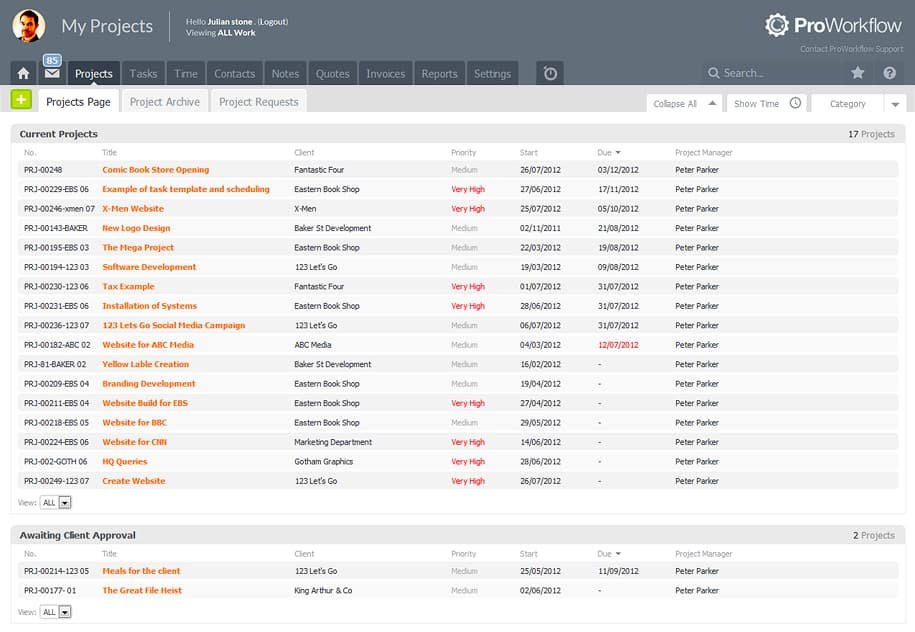
Task: Click the Priority header in Current Projects
Action: pos(463,153)
